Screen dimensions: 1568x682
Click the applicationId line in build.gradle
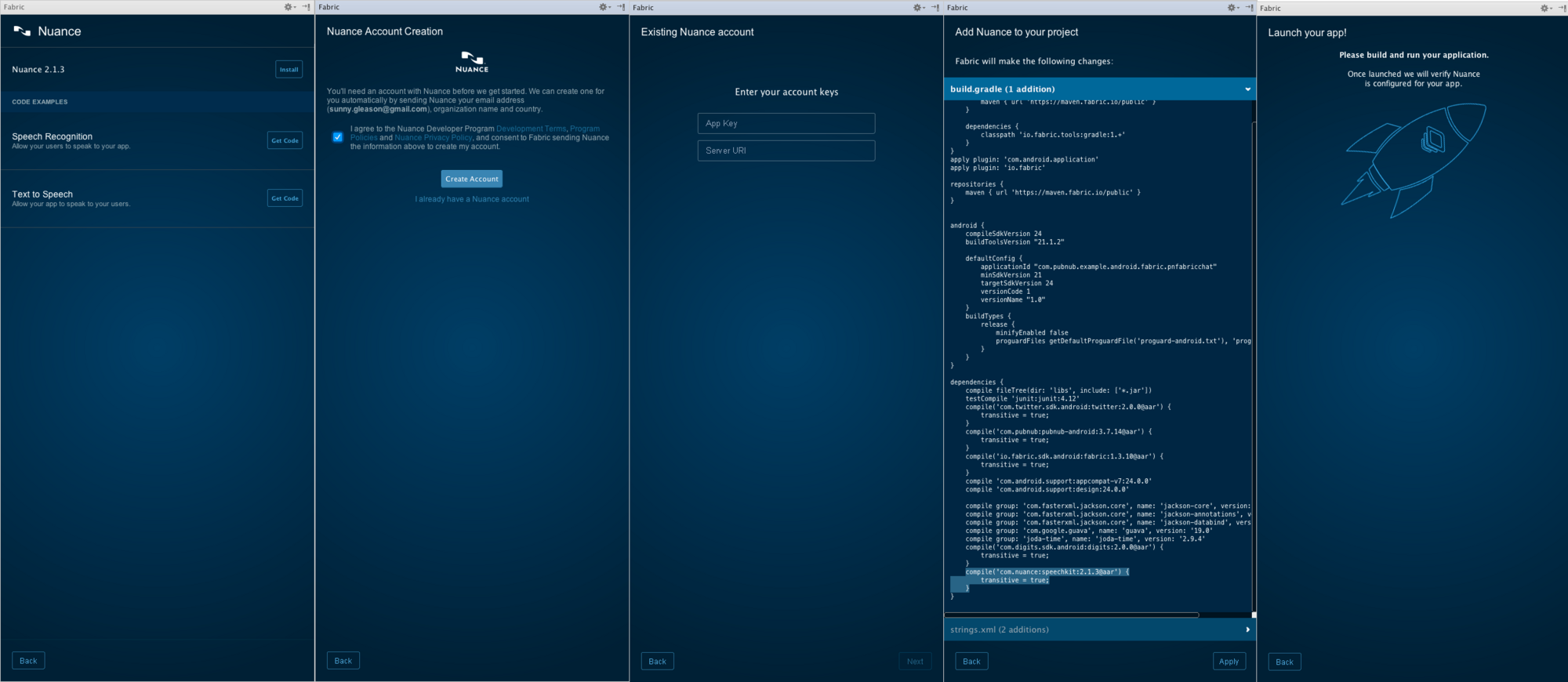tap(1098, 267)
